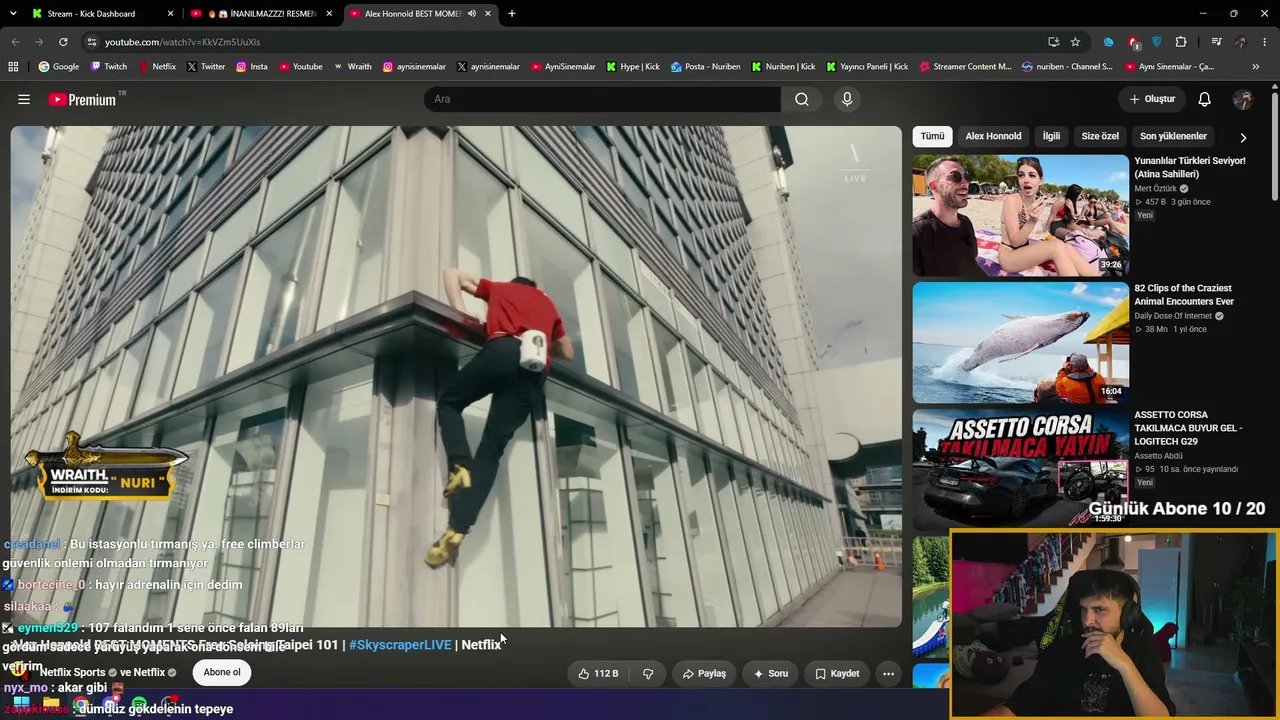Image resolution: width=1280 pixels, height=720 pixels.
Task: Open Netflix bookmark
Action: pos(157,67)
